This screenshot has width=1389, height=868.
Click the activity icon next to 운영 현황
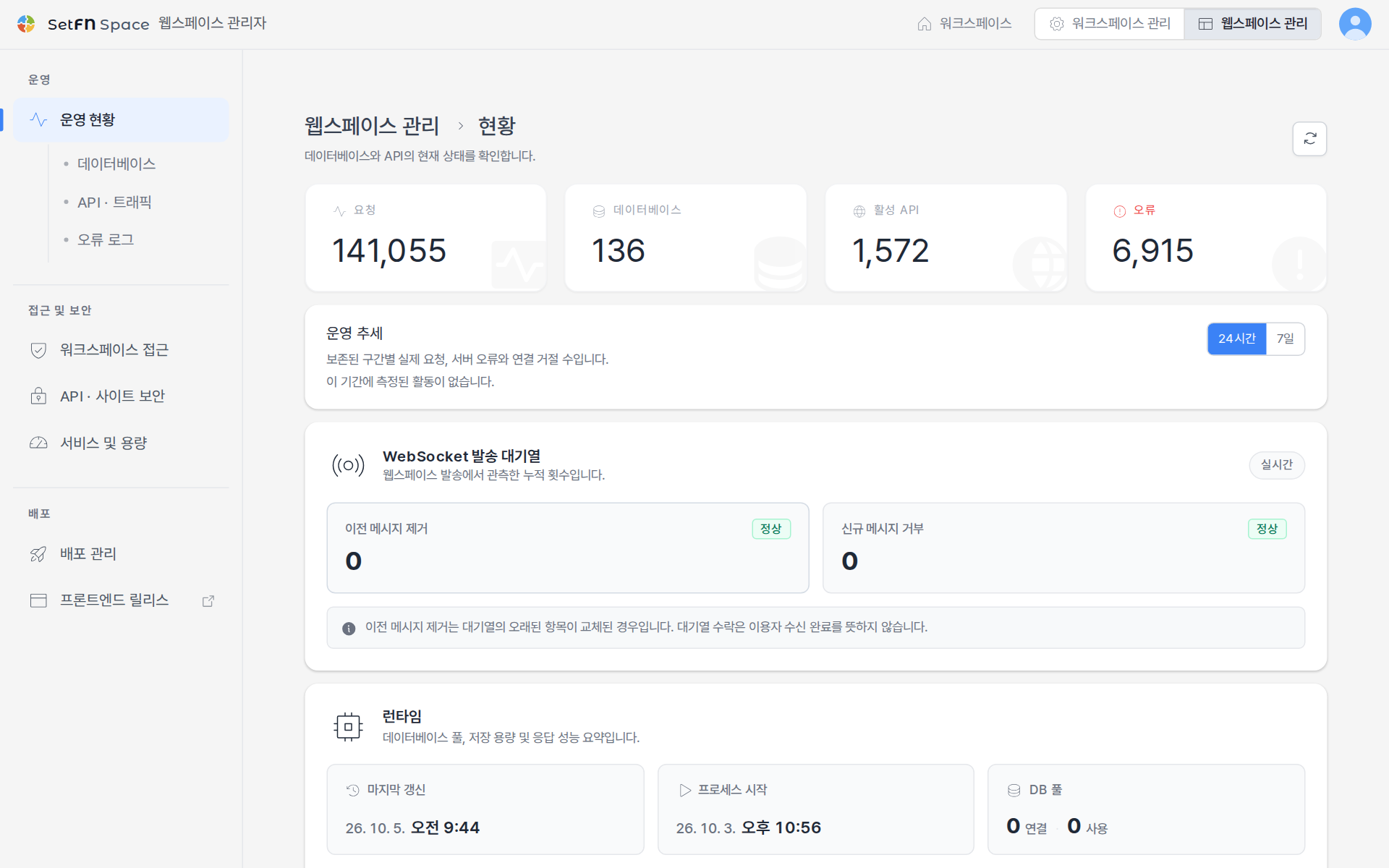(x=38, y=120)
